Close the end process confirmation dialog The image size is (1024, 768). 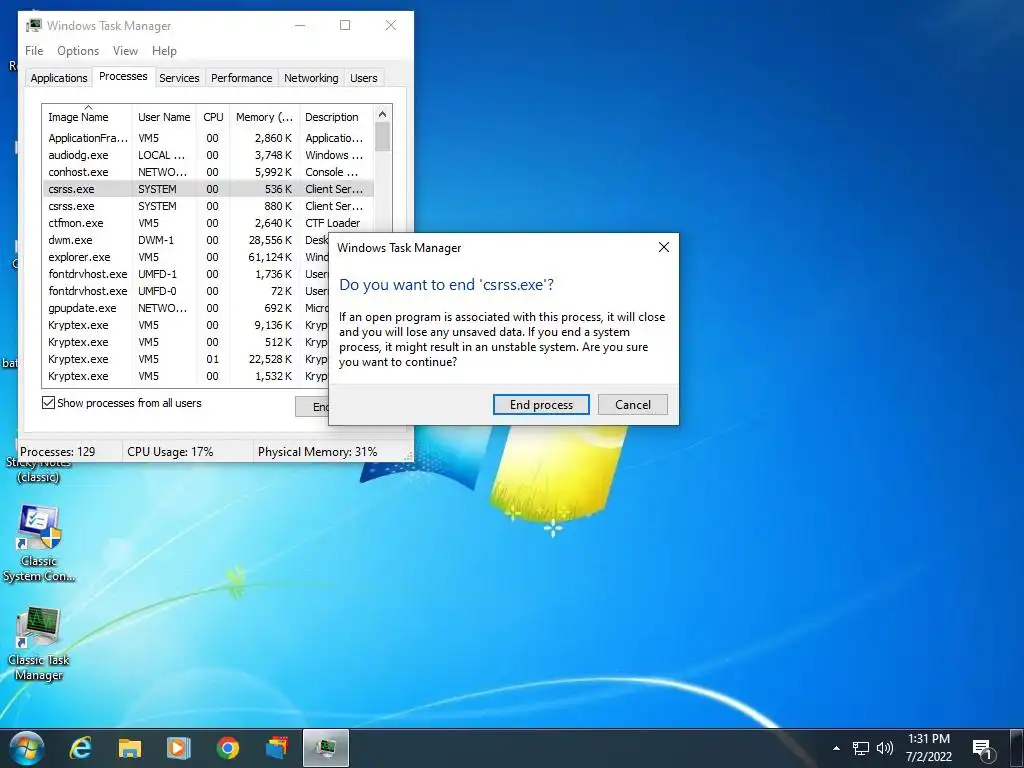664,248
